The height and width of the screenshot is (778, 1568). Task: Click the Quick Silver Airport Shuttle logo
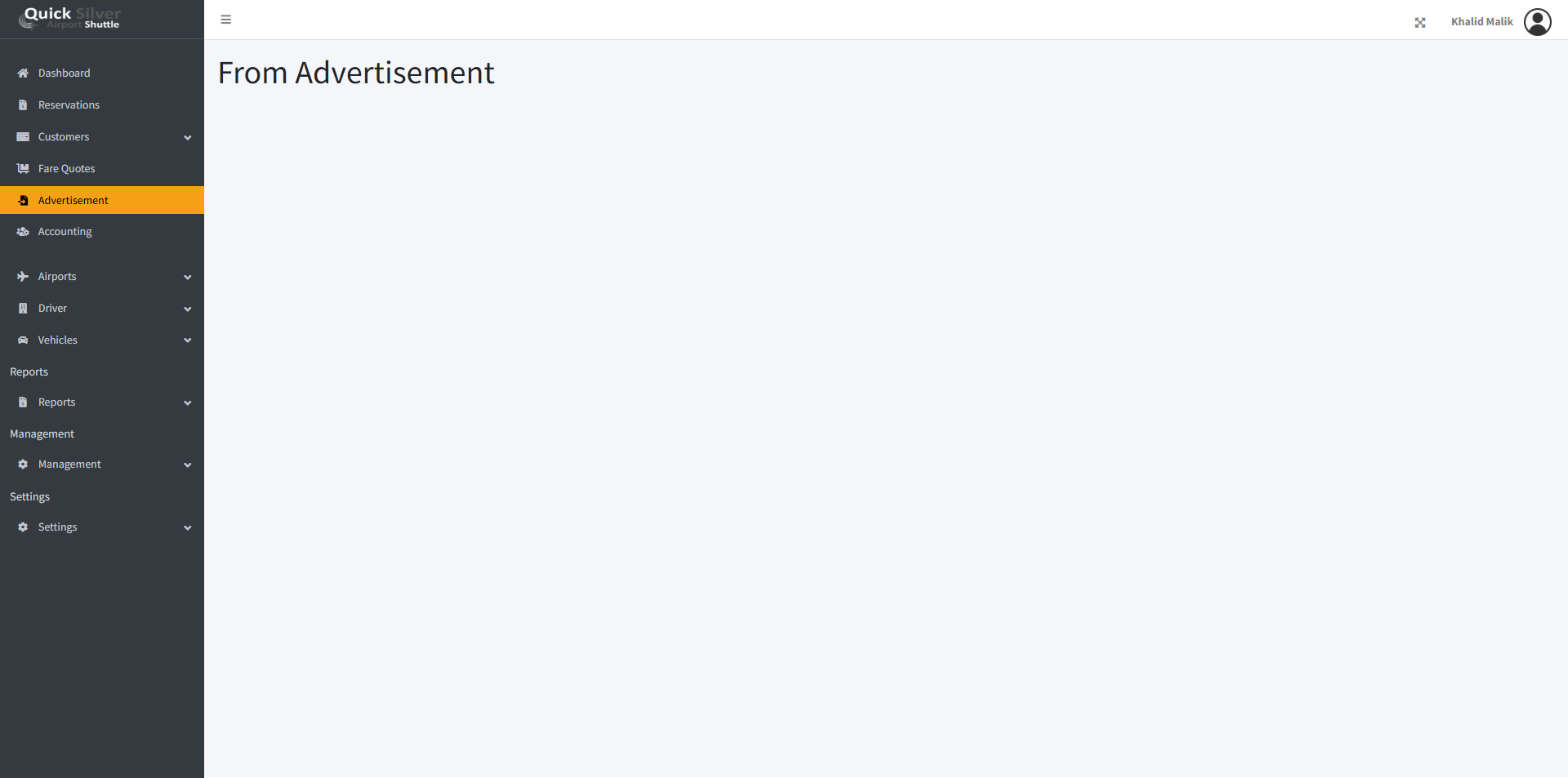pyautogui.click(x=71, y=18)
